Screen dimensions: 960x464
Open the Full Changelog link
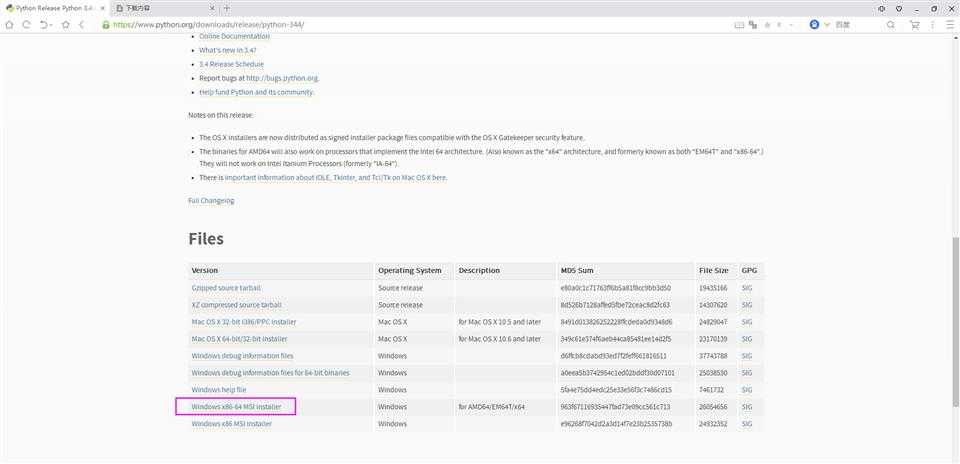point(211,201)
